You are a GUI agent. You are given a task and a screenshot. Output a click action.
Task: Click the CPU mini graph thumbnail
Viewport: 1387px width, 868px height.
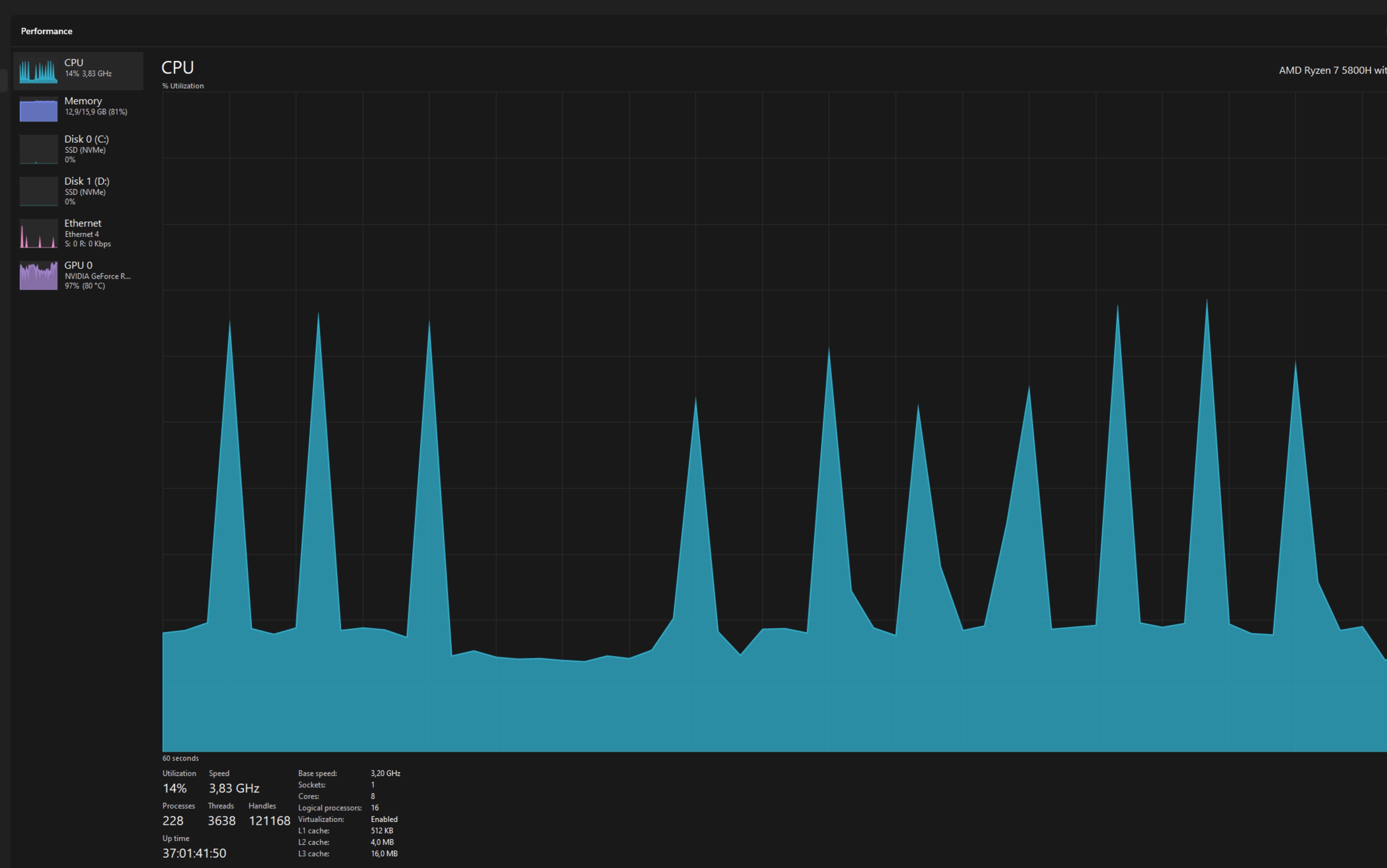pos(39,71)
